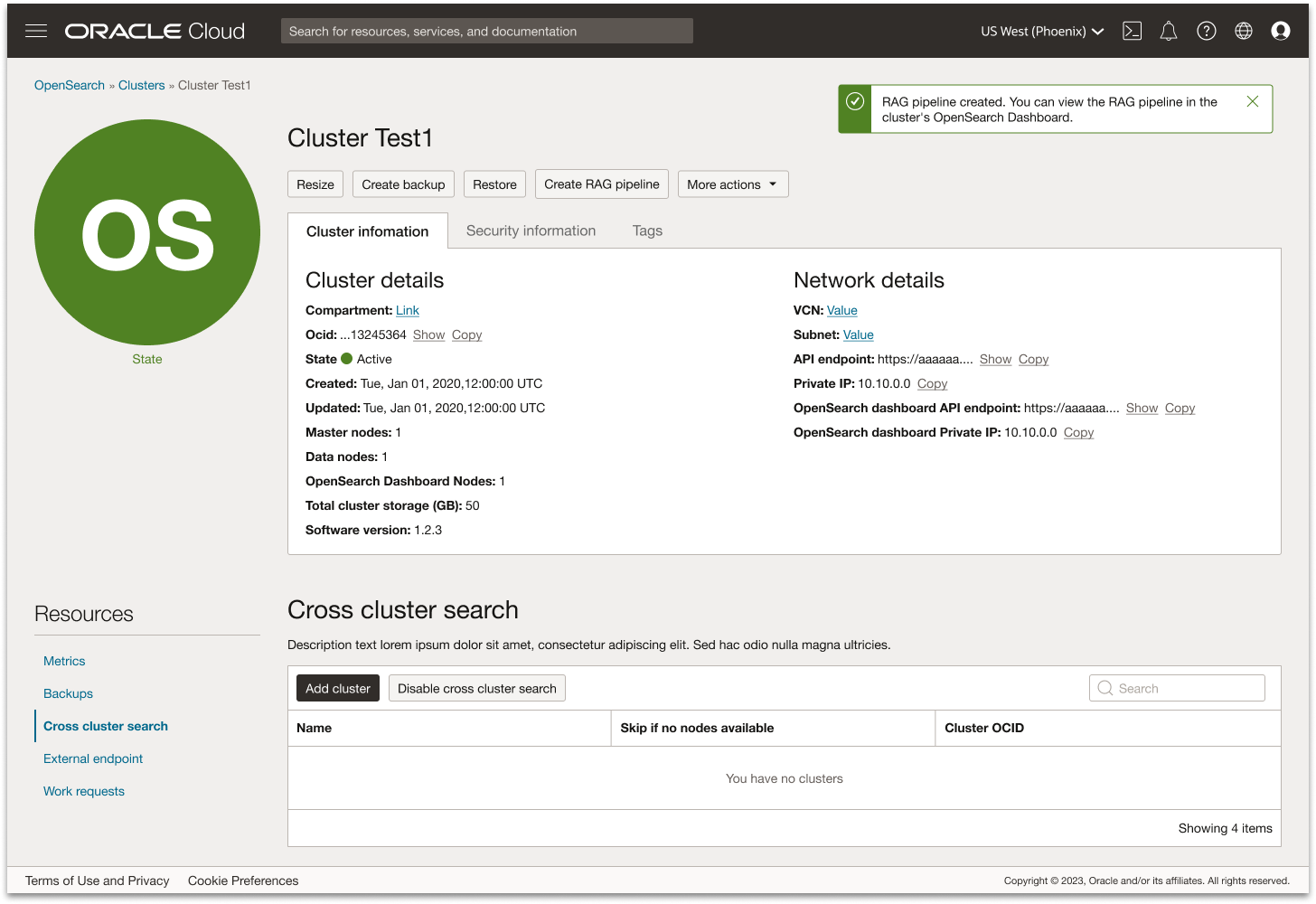Open Cookie Preferences link

(x=243, y=880)
